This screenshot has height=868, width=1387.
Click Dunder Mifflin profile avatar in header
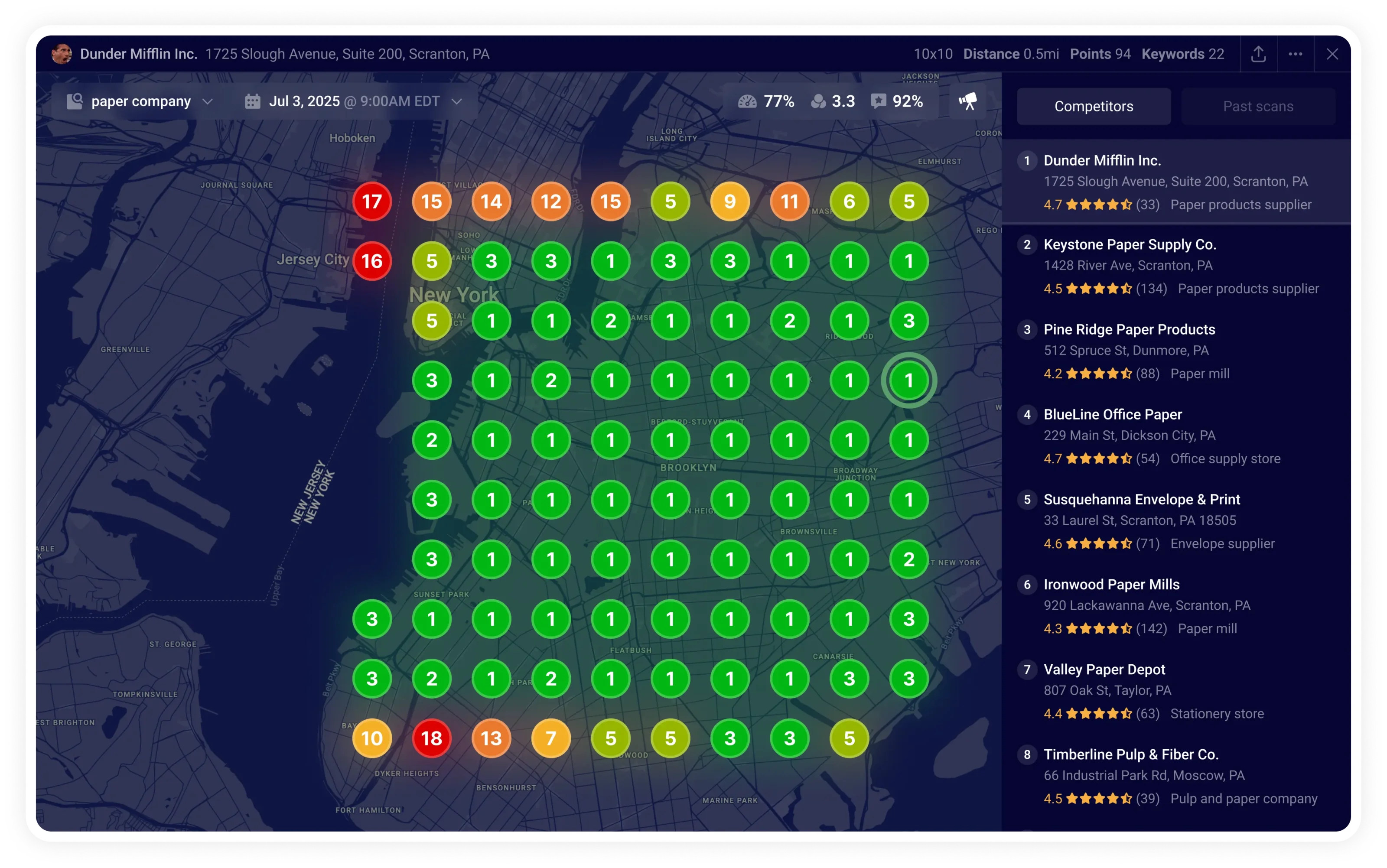click(62, 54)
